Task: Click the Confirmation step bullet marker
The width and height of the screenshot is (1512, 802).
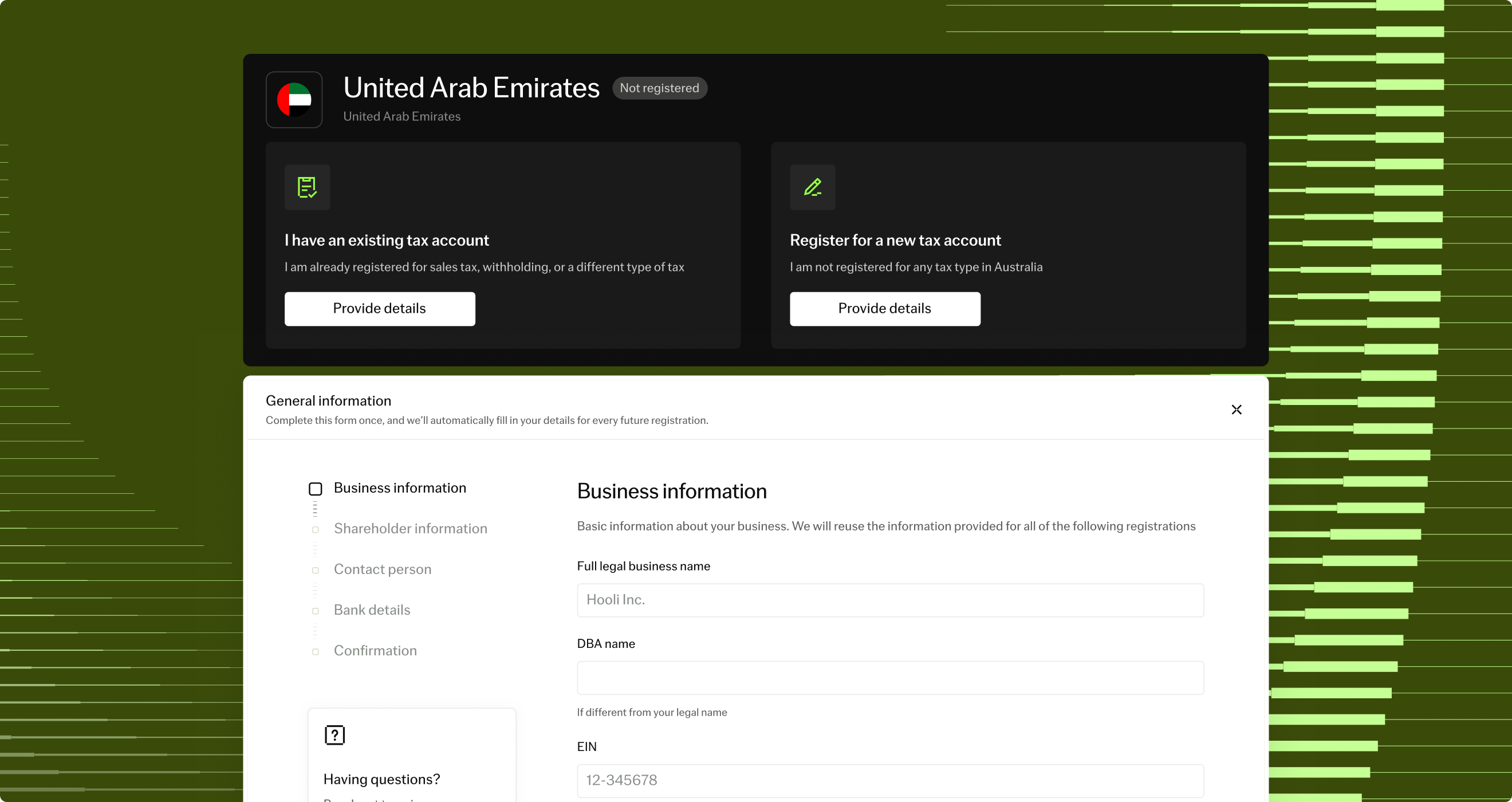Action: pyautogui.click(x=315, y=652)
